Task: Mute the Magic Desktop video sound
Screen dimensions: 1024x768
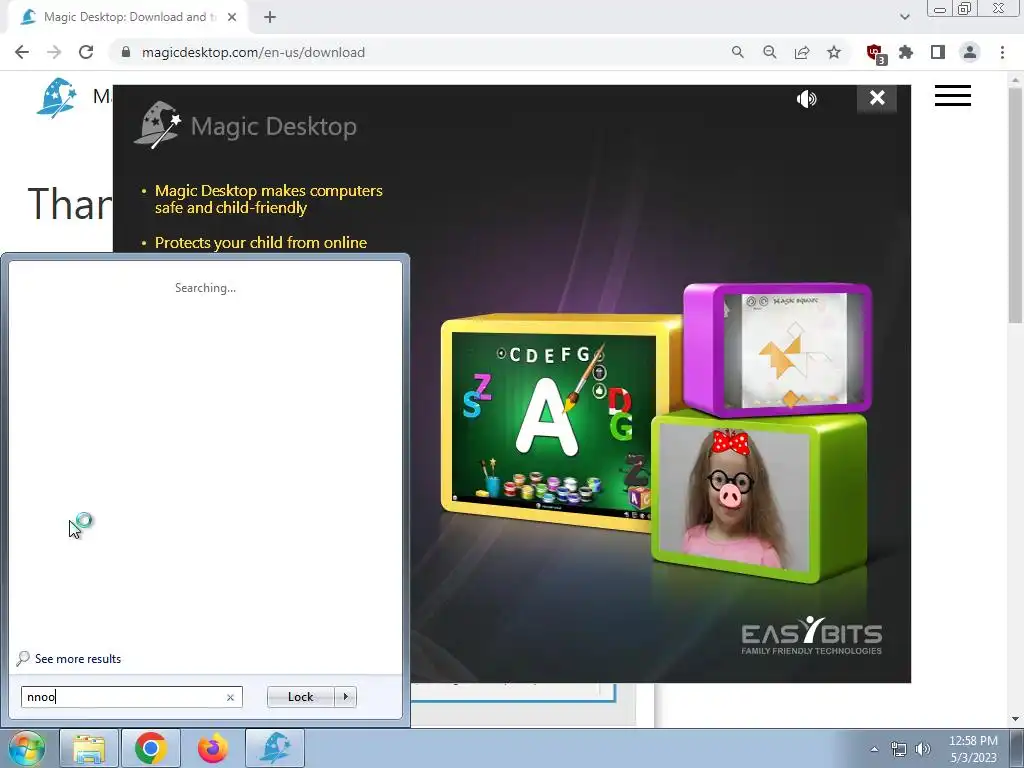Action: click(807, 99)
